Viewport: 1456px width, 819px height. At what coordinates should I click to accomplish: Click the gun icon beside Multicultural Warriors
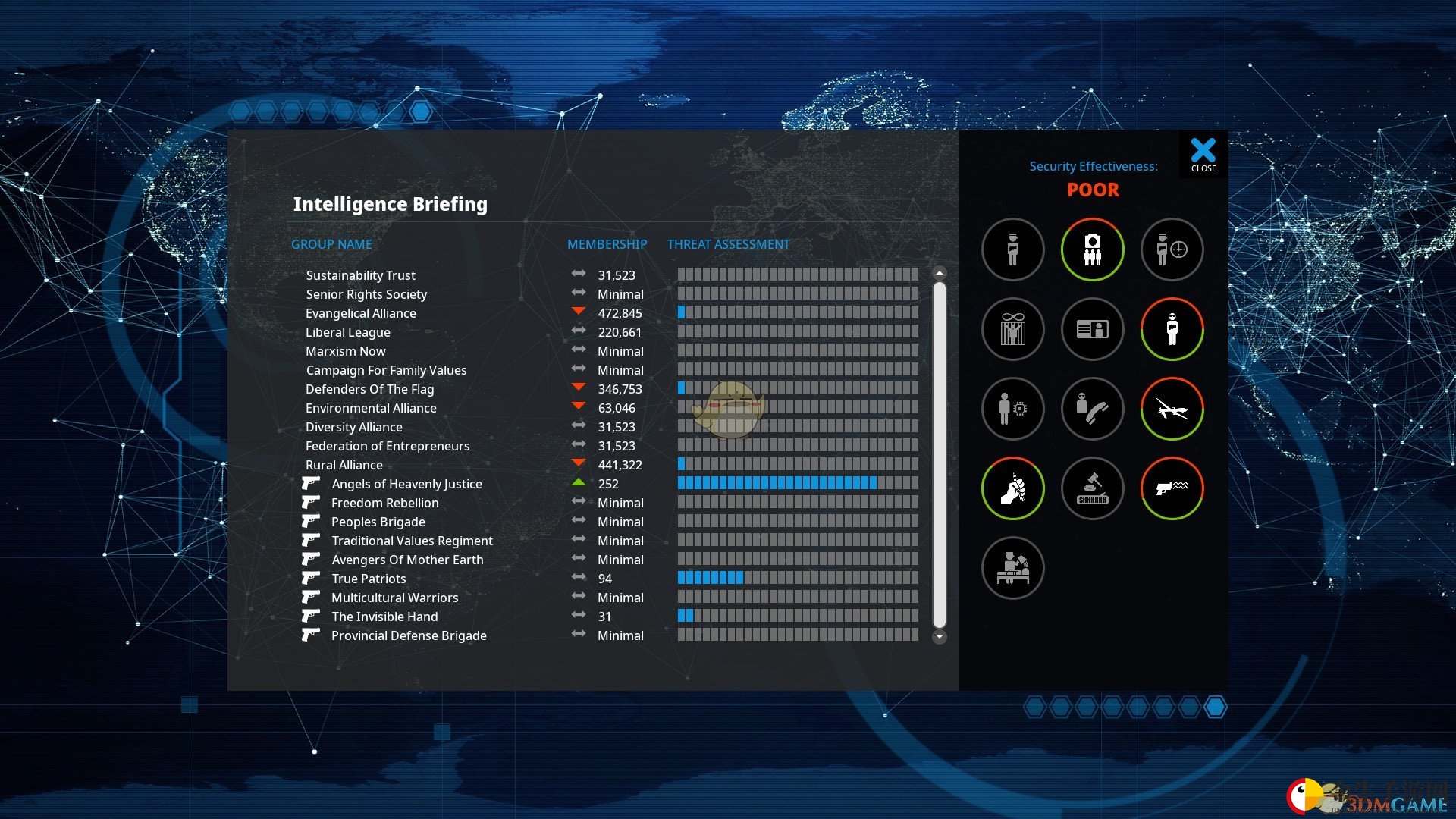pyautogui.click(x=310, y=597)
